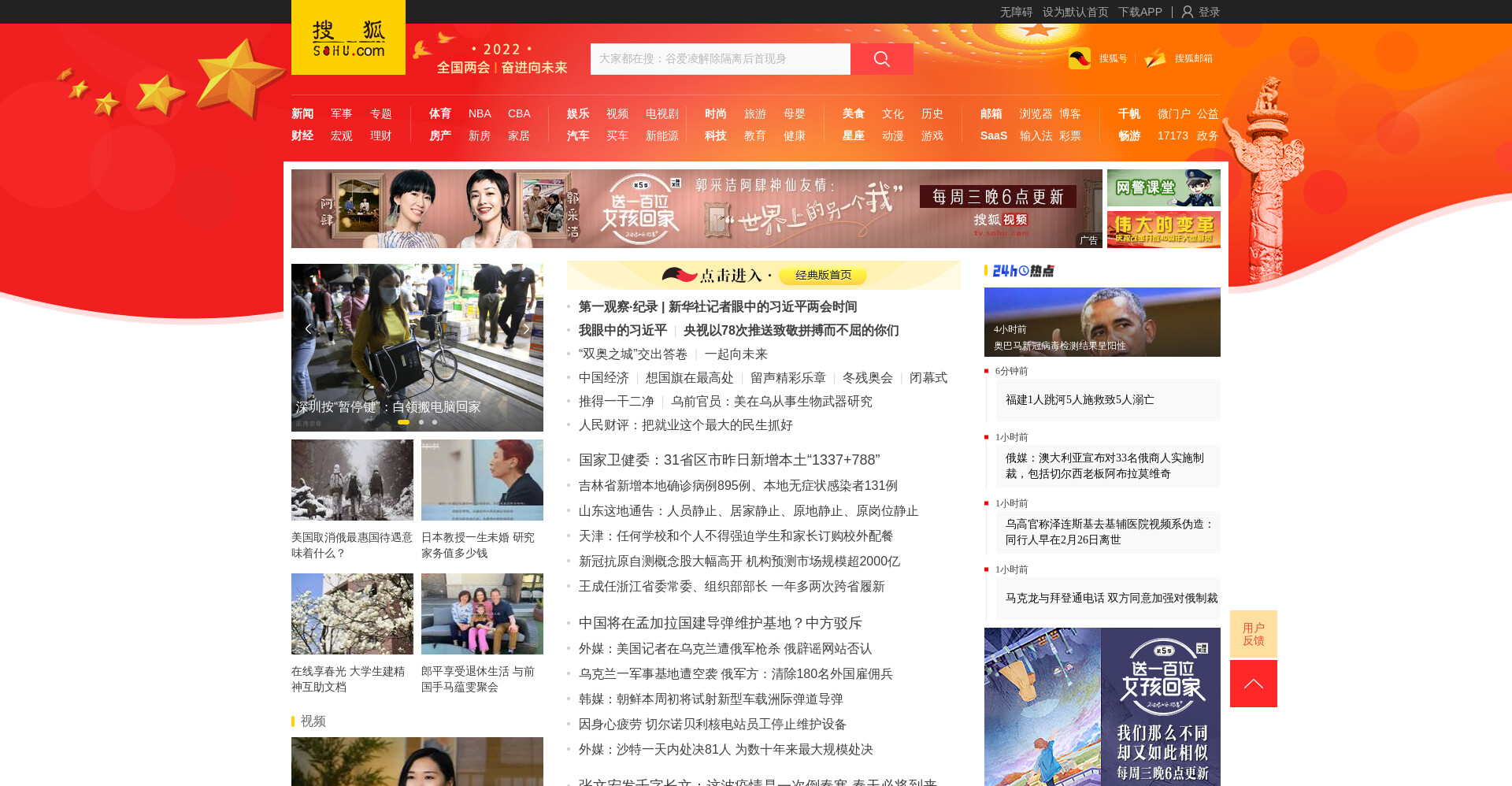This screenshot has width=1512, height=786.
Task: Open the 网警课堂 banner
Action: click(1164, 187)
